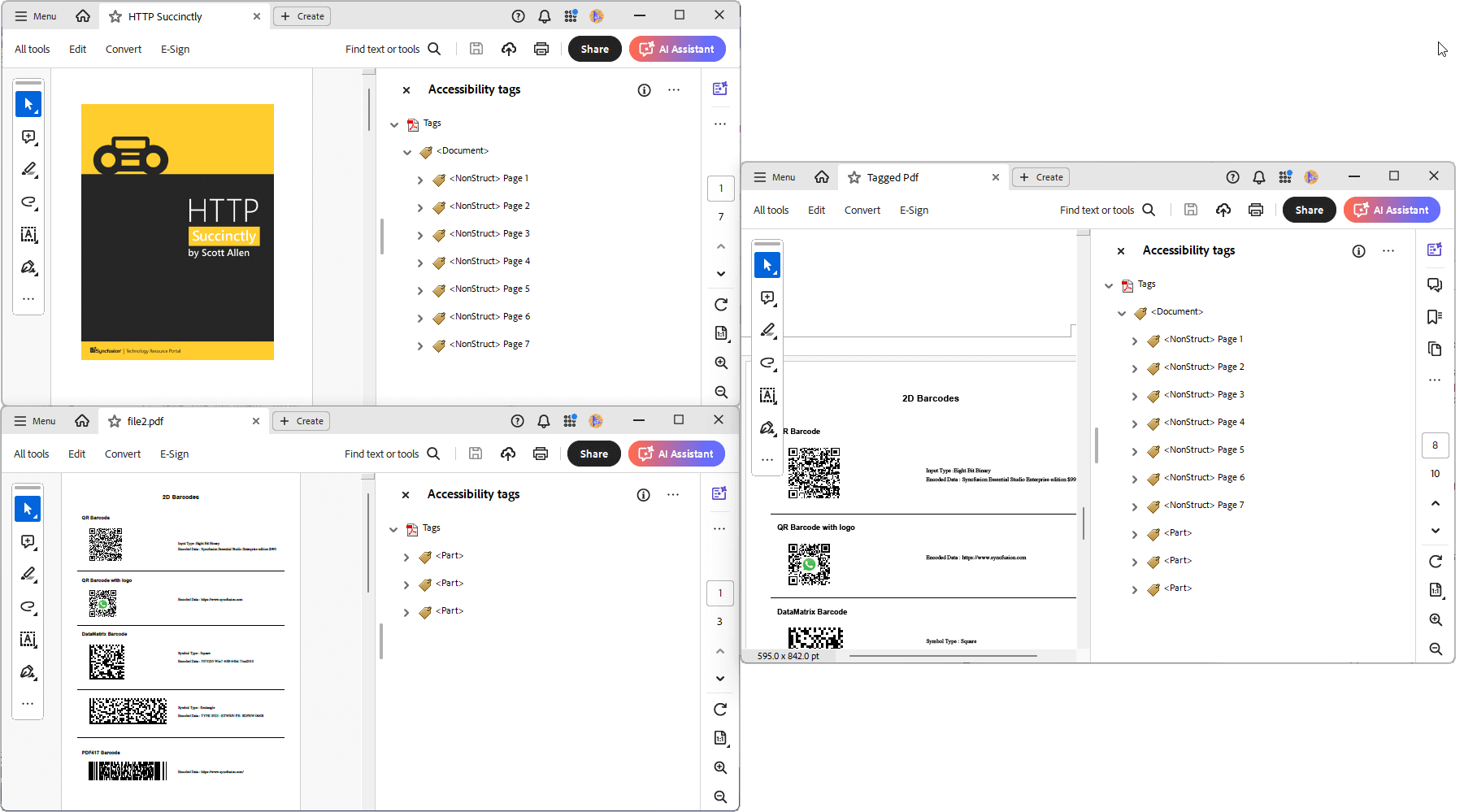Rotate page in HTTP Succinctly window
1464x812 pixels.
coord(721,305)
